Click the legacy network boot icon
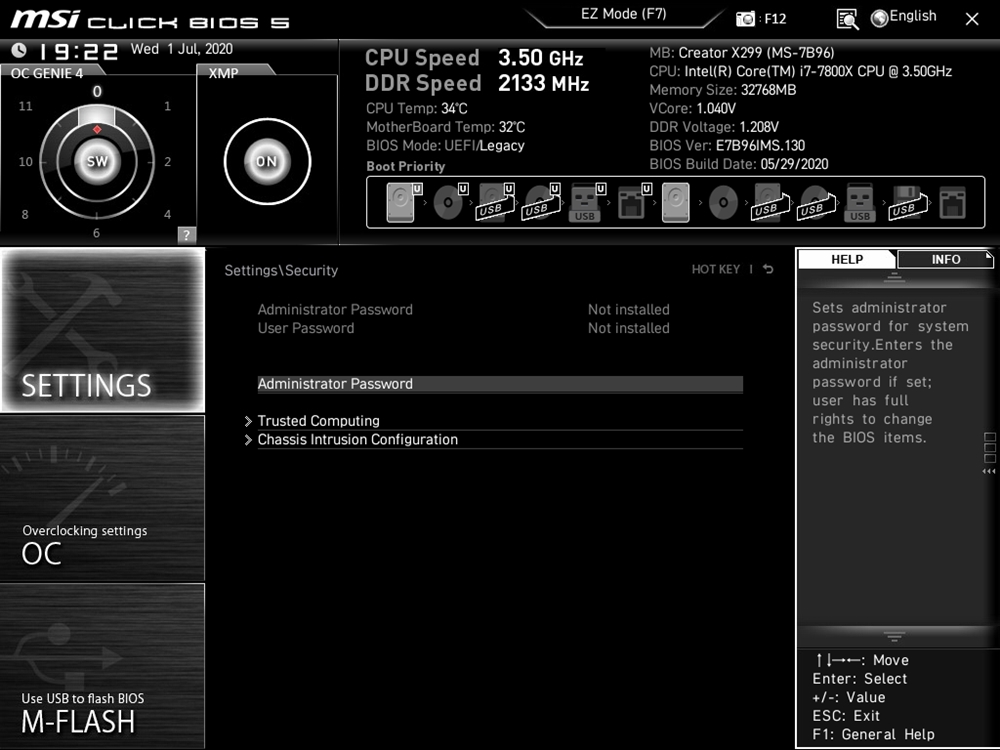 tap(953, 203)
